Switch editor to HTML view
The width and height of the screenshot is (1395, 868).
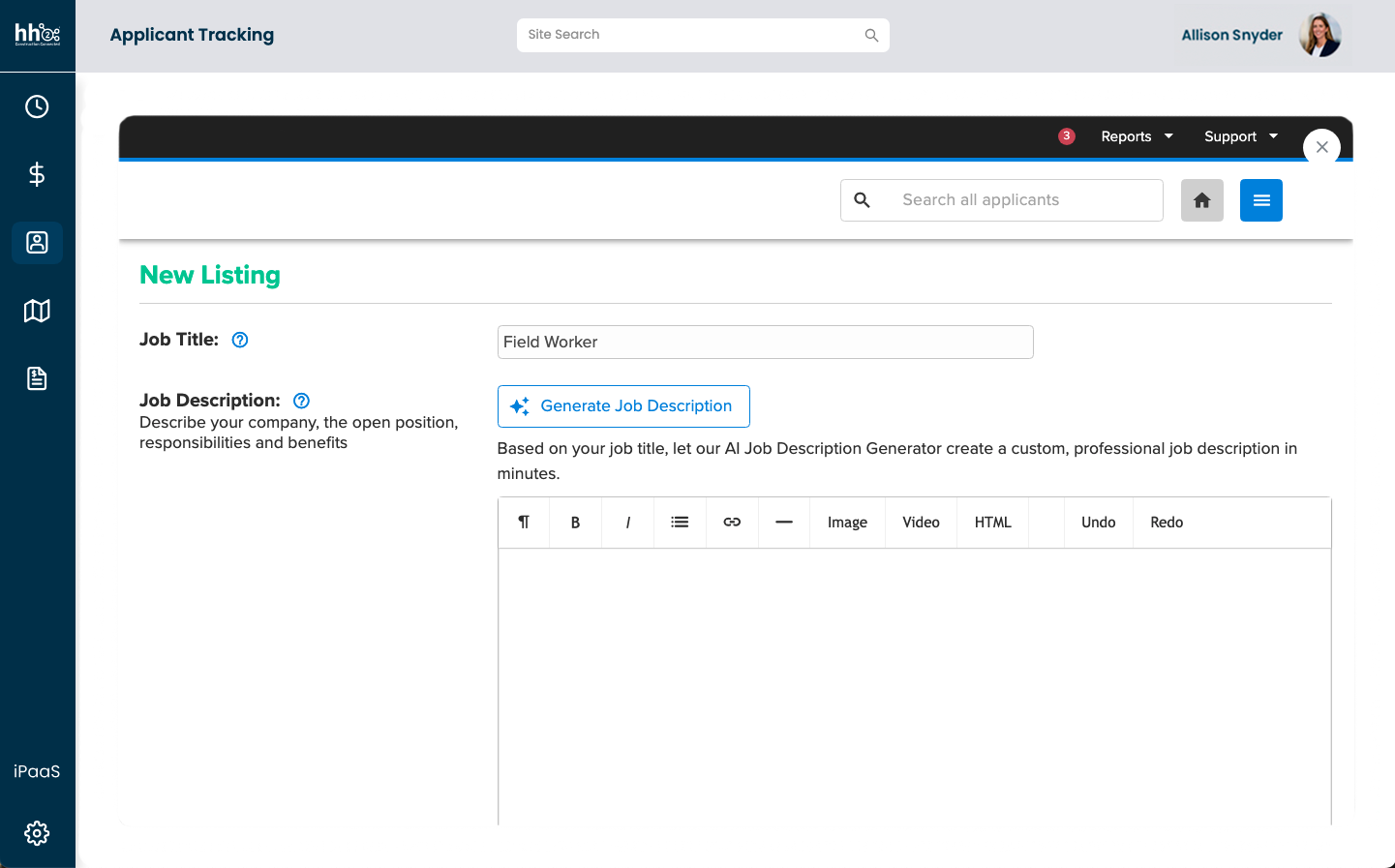click(x=992, y=523)
